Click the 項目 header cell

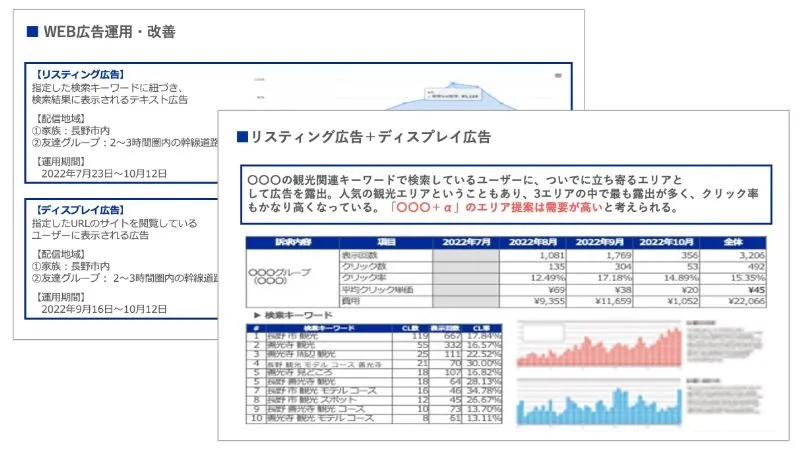386,242
